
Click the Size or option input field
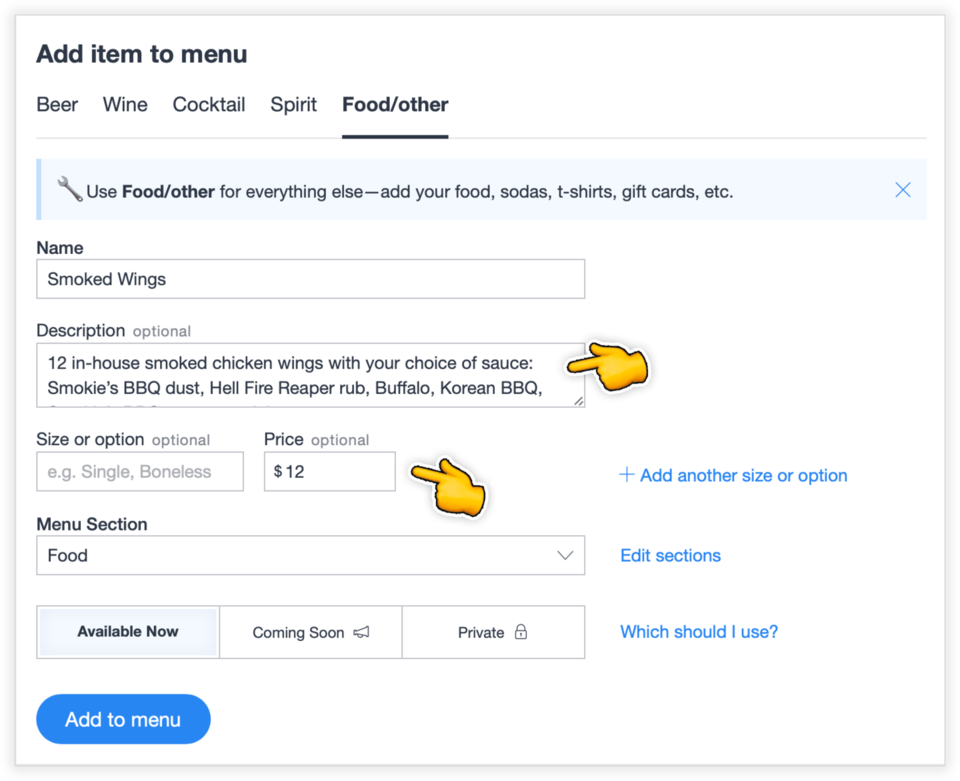click(139, 471)
